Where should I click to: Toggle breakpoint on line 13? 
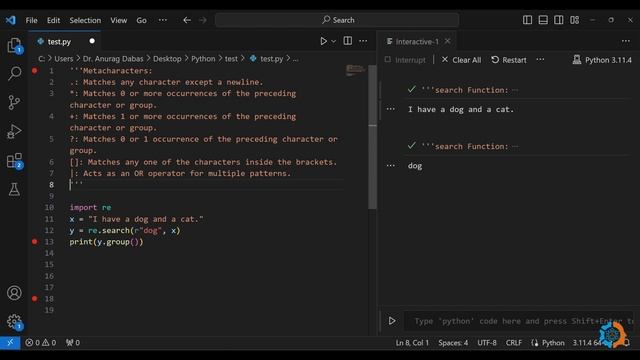pos(35,242)
